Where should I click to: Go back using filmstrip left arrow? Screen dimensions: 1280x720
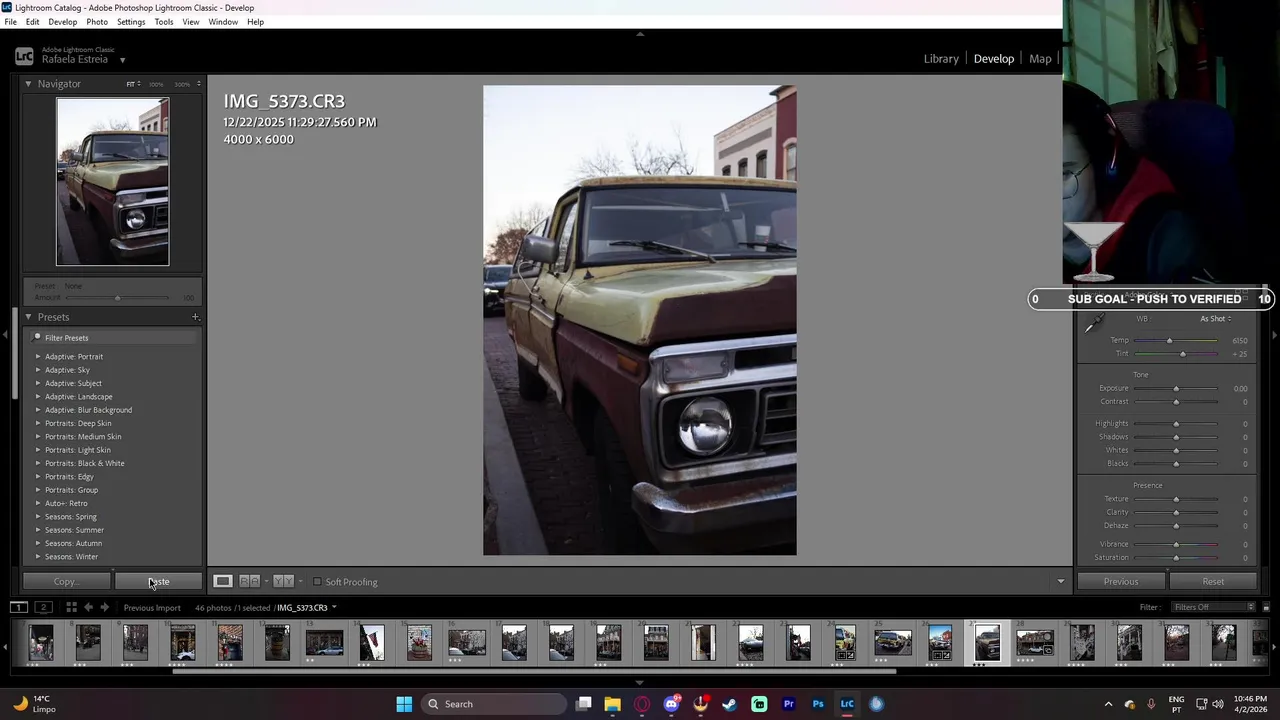click(88, 607)
